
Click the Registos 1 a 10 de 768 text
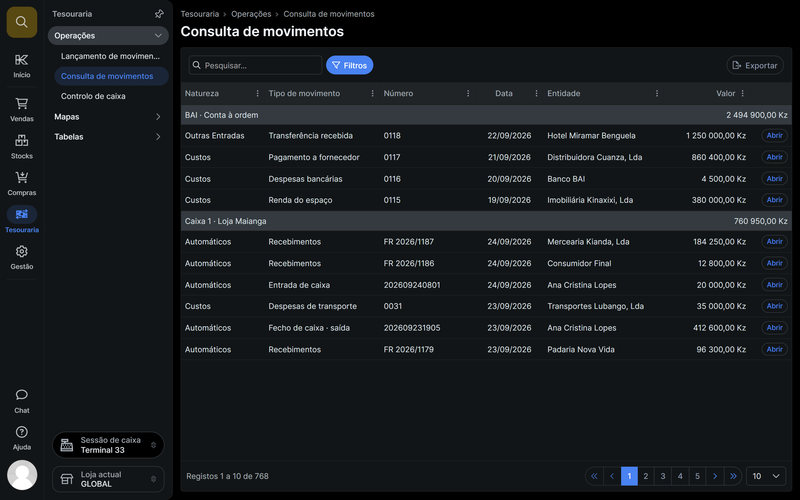tap(227, 476)
